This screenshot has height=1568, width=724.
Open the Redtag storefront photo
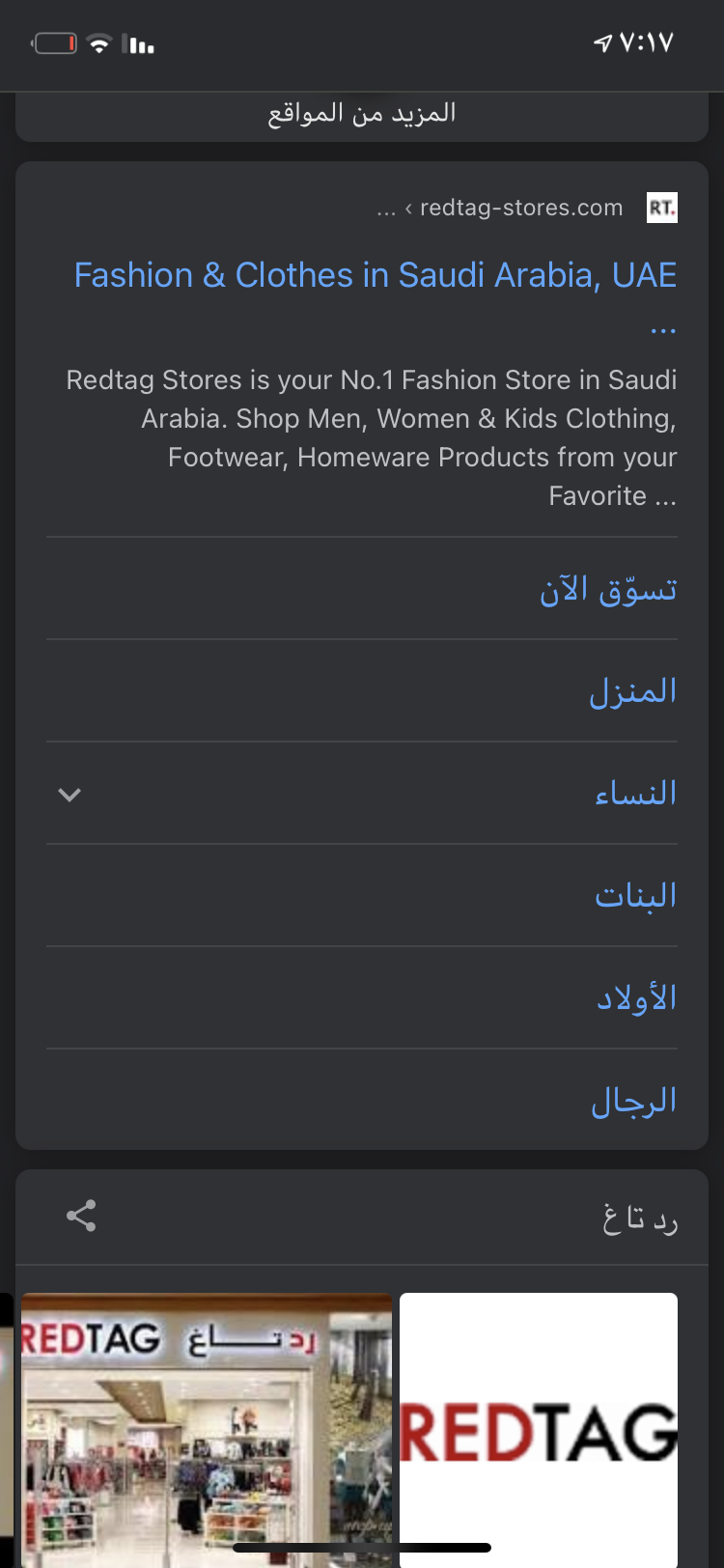click(x=207, y=1430)
